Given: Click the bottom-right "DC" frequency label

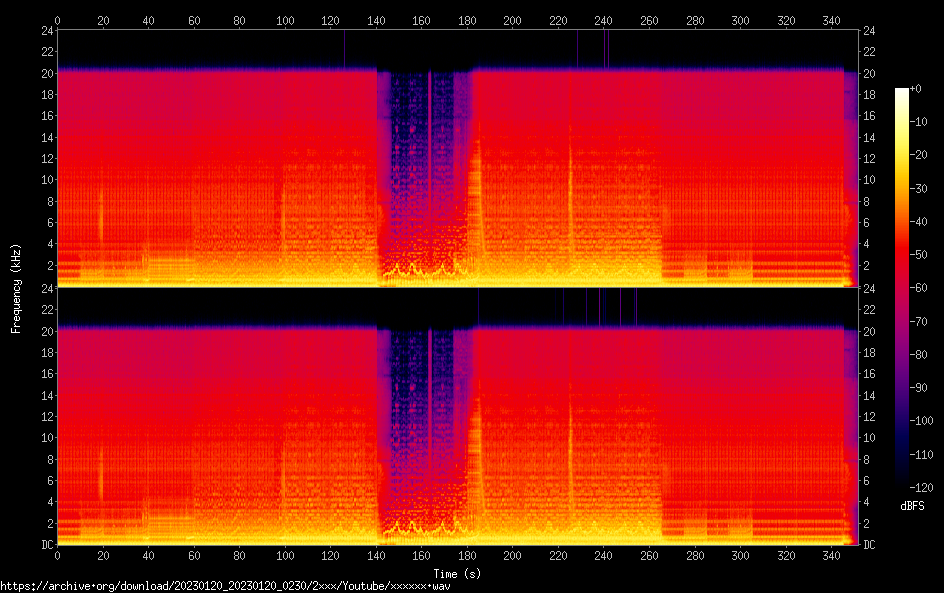Looking at the screenshot, I should [x=869, y=544].
